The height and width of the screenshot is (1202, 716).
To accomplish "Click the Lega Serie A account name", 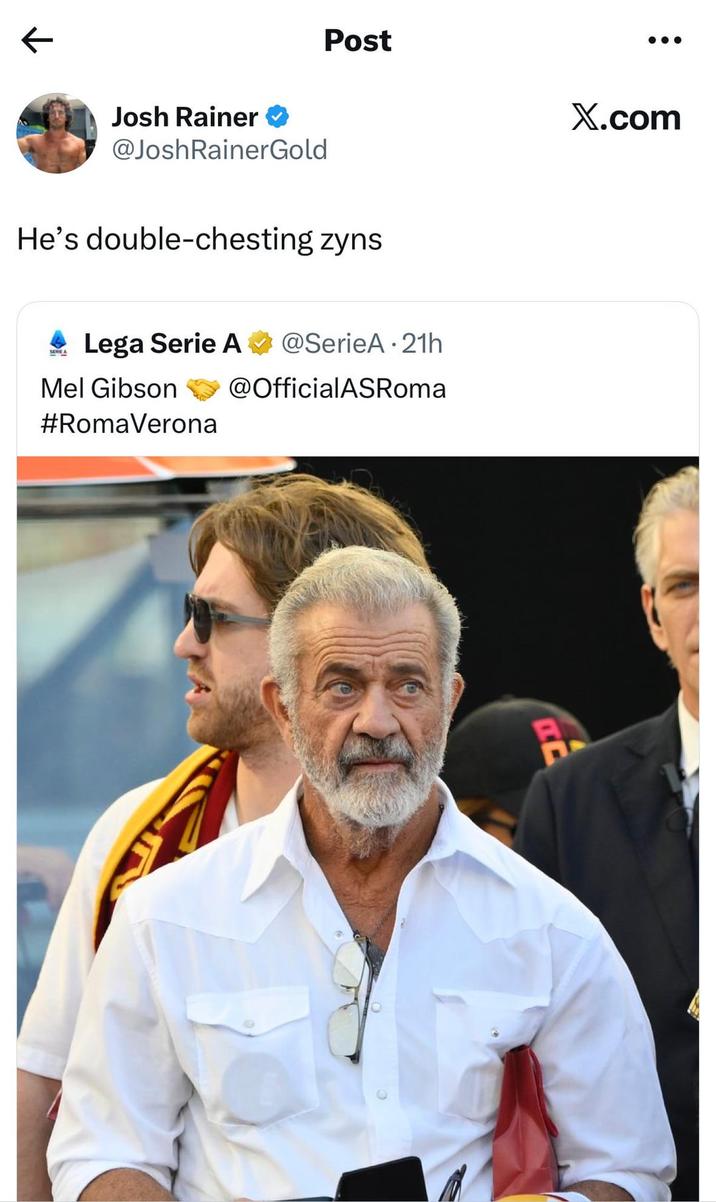I will [x=162, y=342].
